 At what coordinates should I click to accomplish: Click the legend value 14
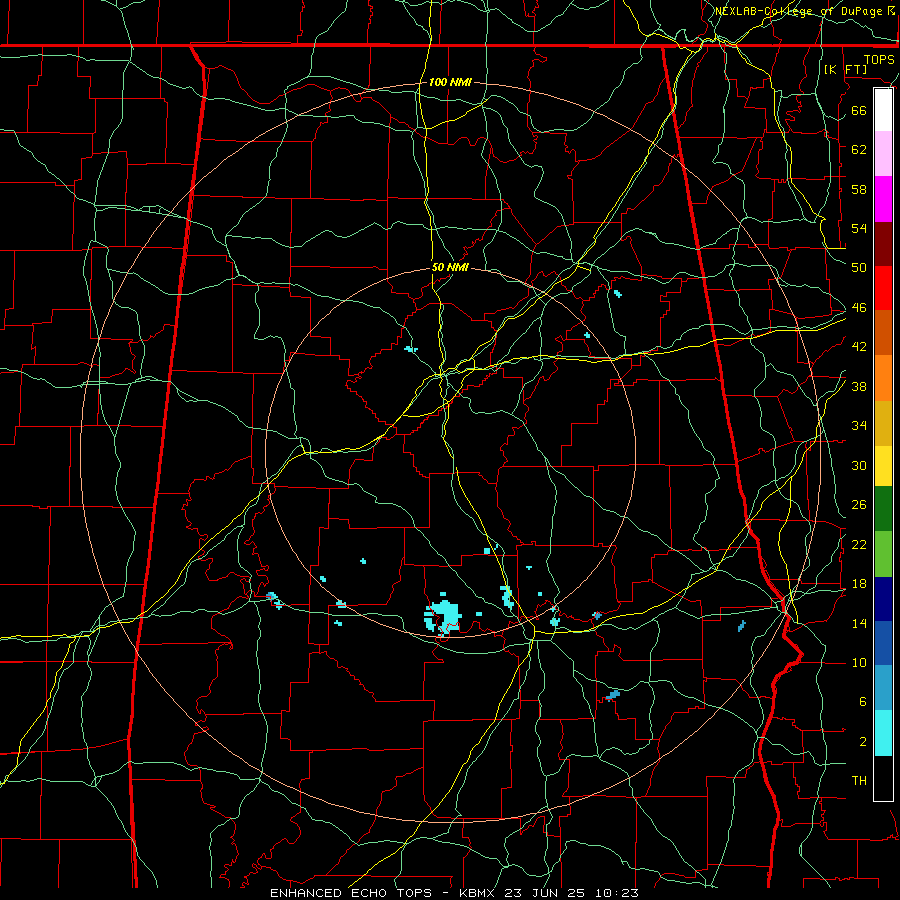tap(859, 623)
